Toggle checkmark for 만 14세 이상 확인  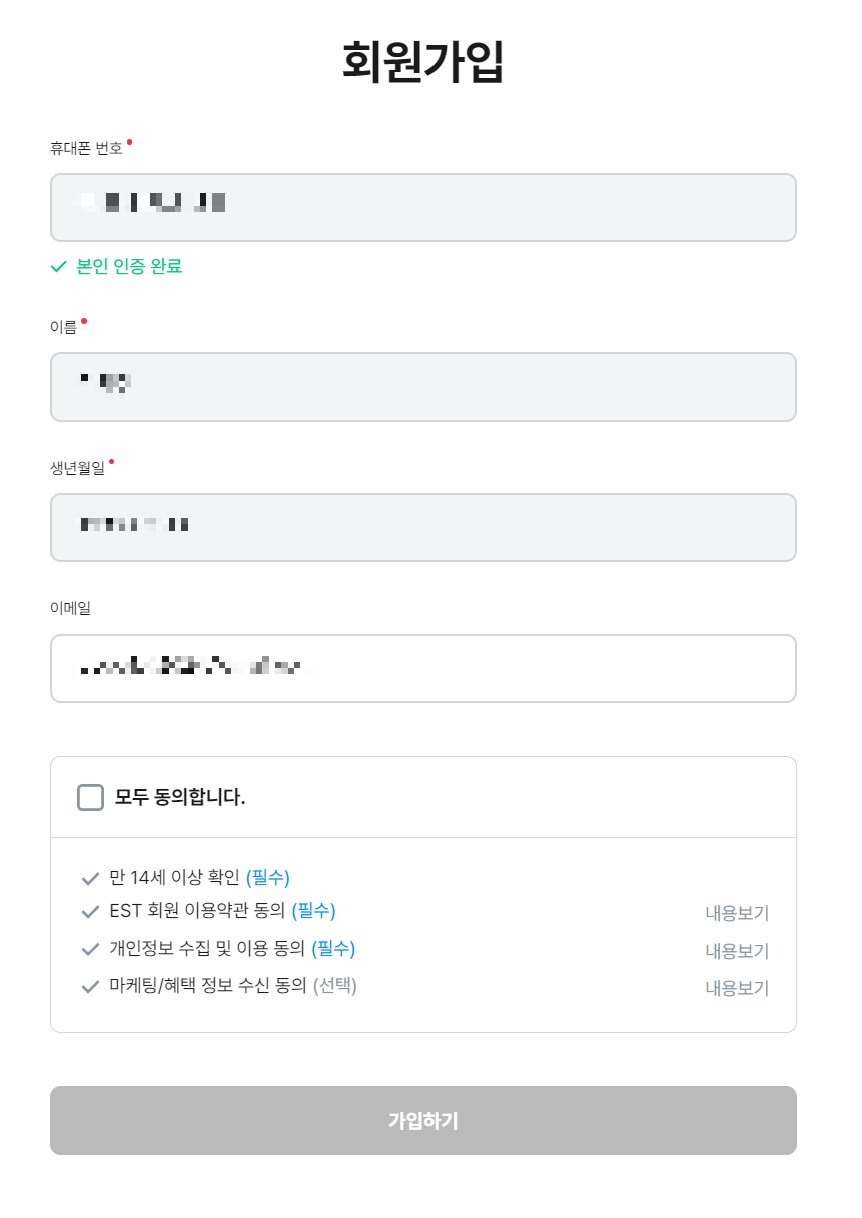[89, 879]
